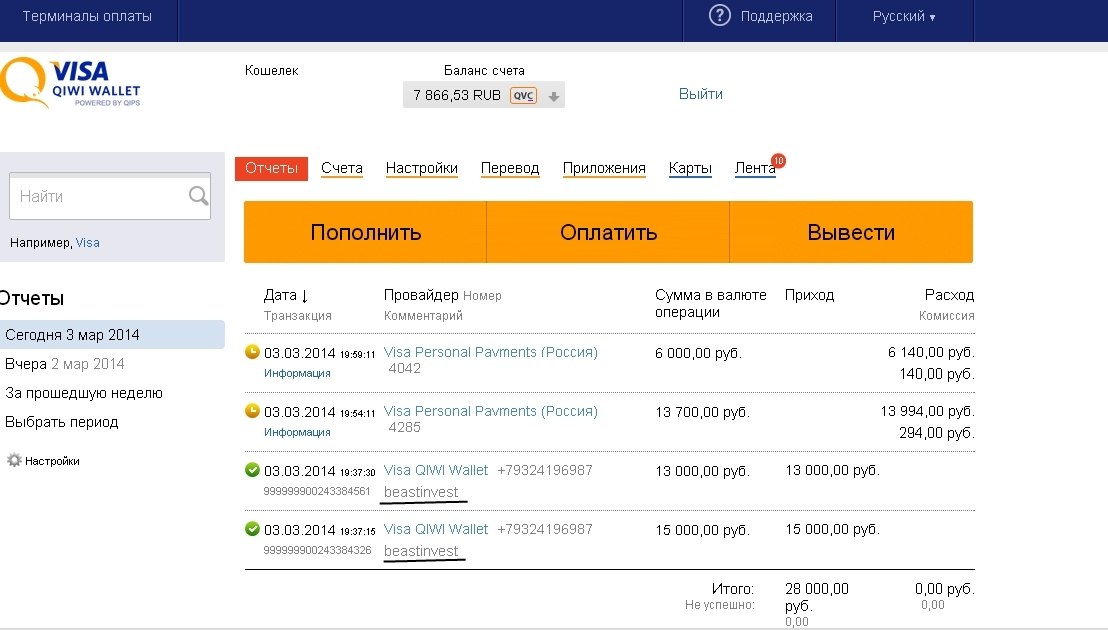Select Сегодня 3 мар 2014 report period

click(112, 335)
